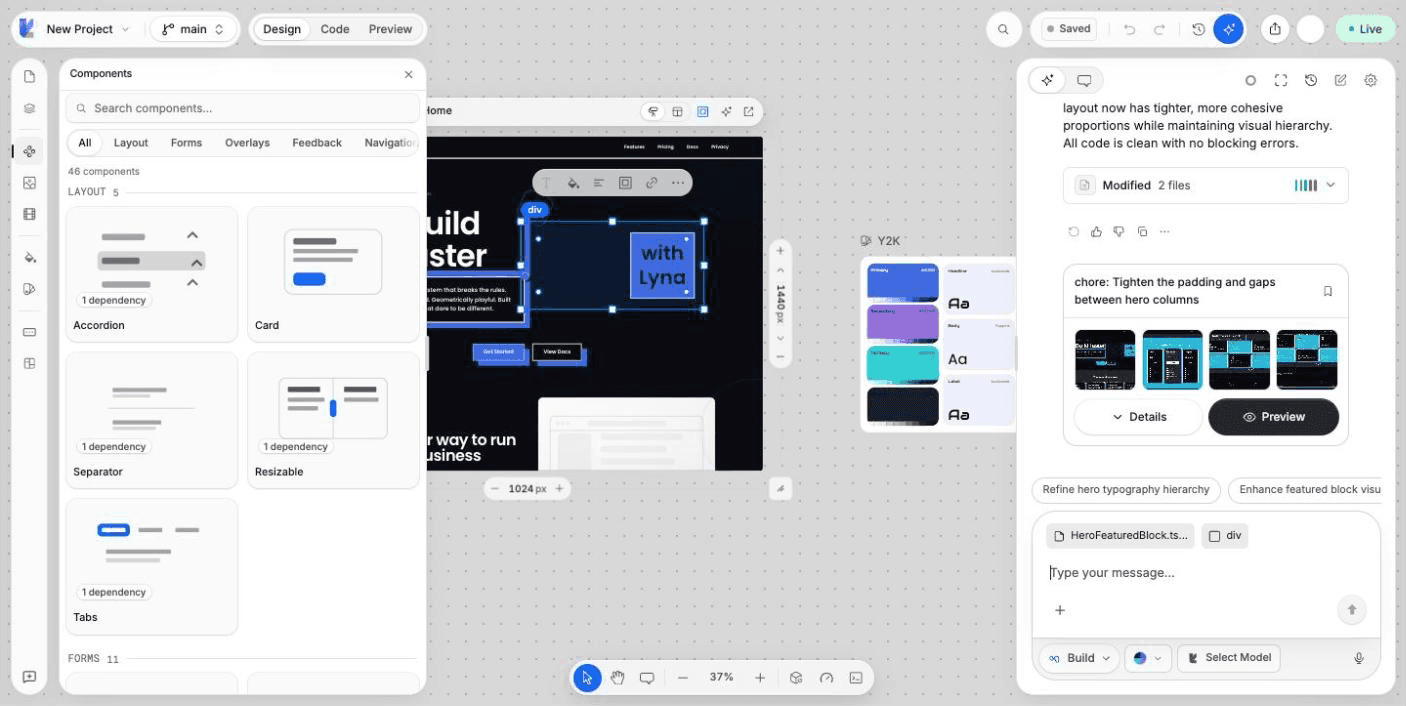The width and height of the screenshot is (1406, 706).
Task: Start a new chat with the compose icon
Action: (x=1341, y=80)
